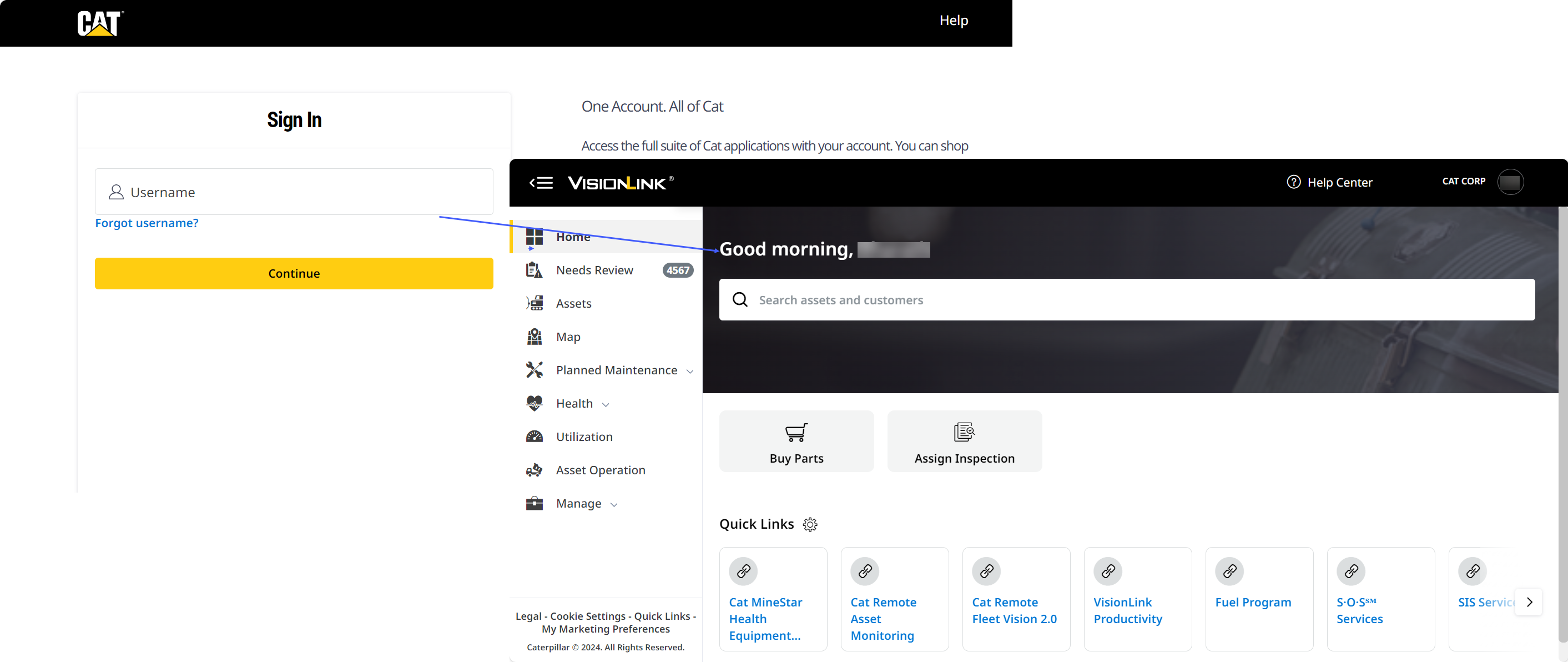Click the Cat MineStar Health link icon

click(x=743, y=571)
